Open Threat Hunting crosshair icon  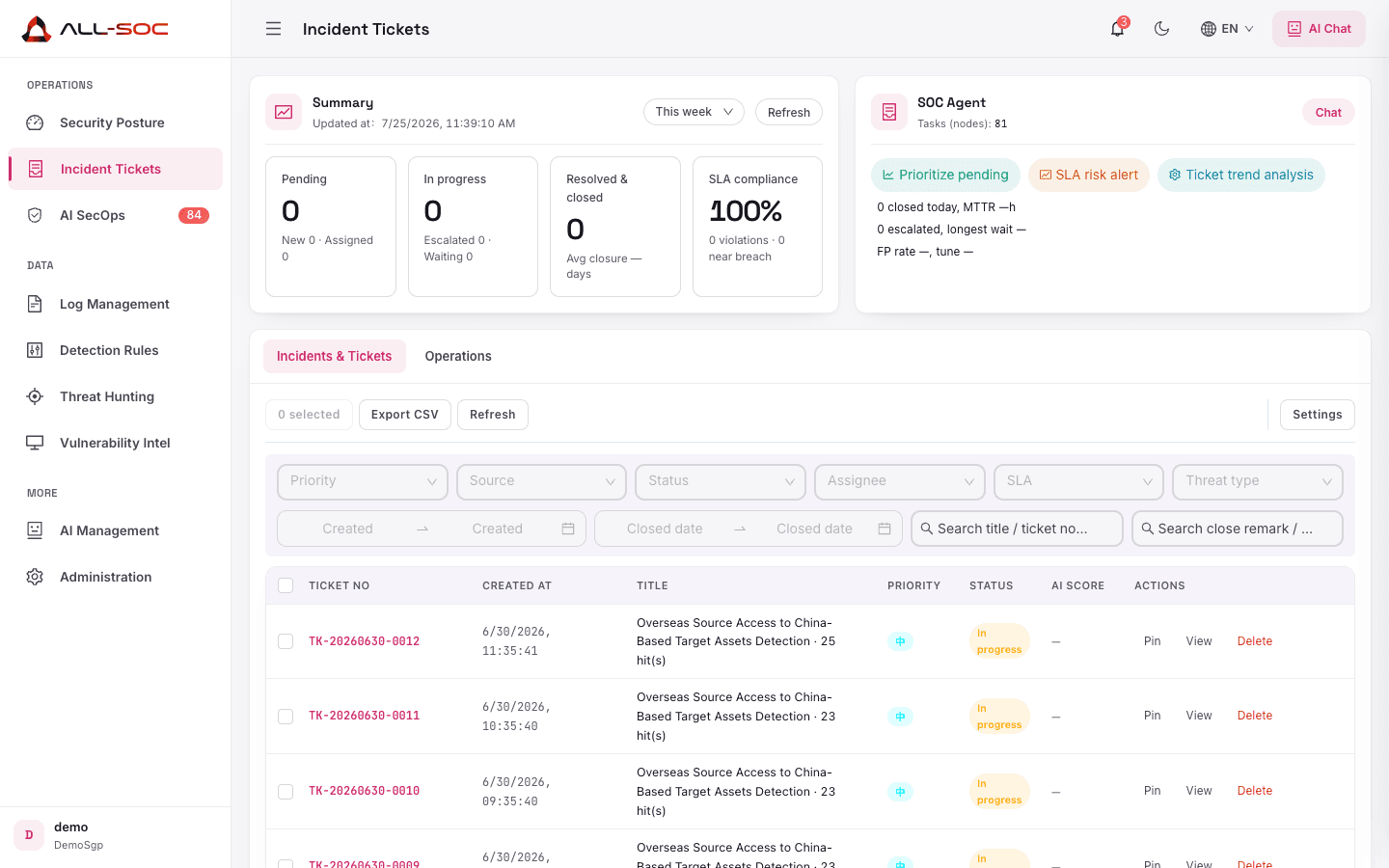[35, 396]
